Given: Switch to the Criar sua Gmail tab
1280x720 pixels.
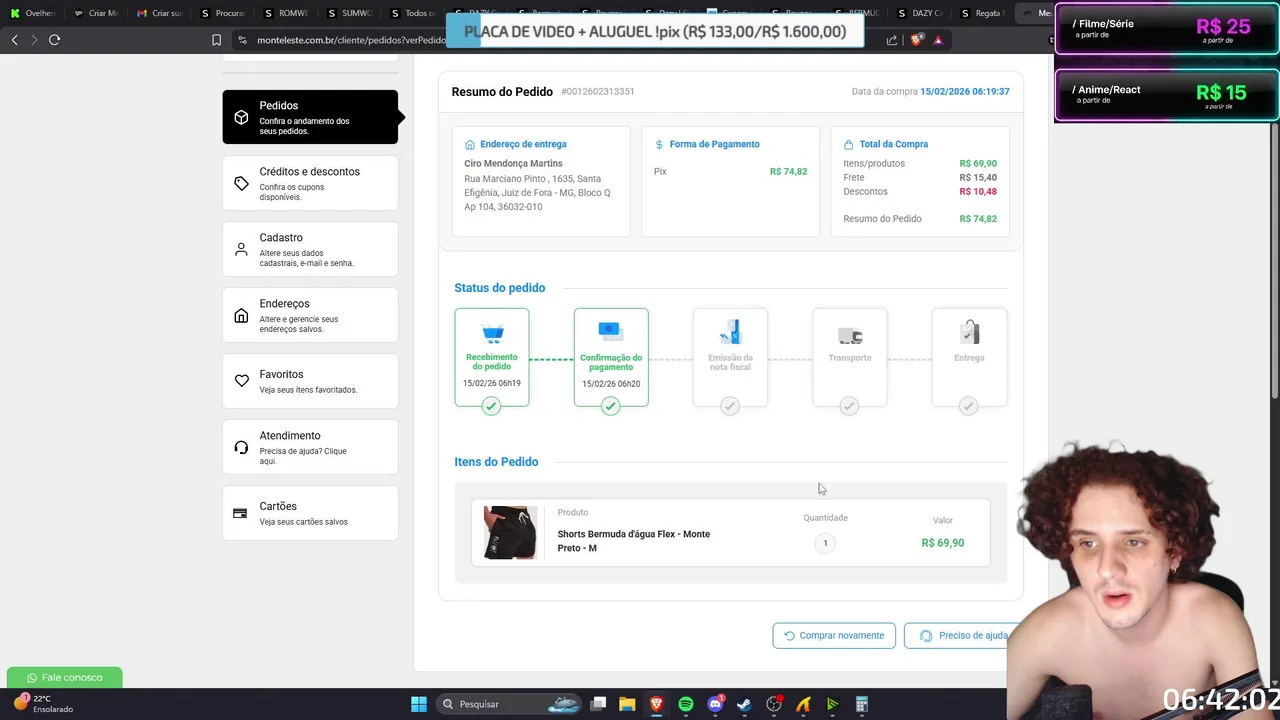Looking at the screenshot, I should coord(160,13).
